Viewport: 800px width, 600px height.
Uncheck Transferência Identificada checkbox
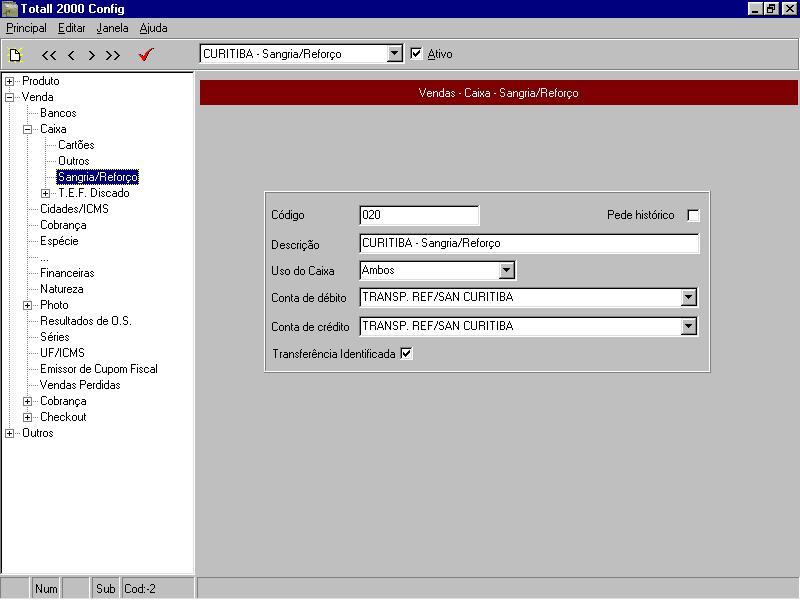[x=406, y=353]
